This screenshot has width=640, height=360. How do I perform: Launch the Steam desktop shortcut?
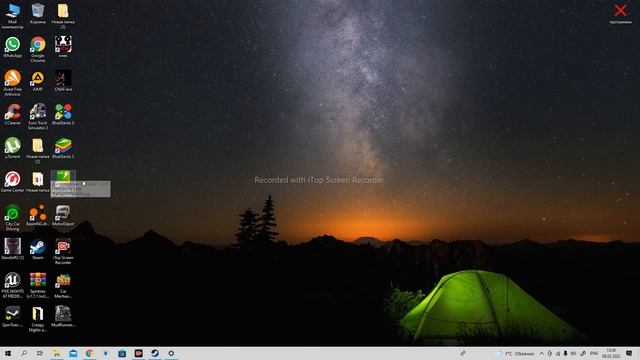click(x=38, y=249)
